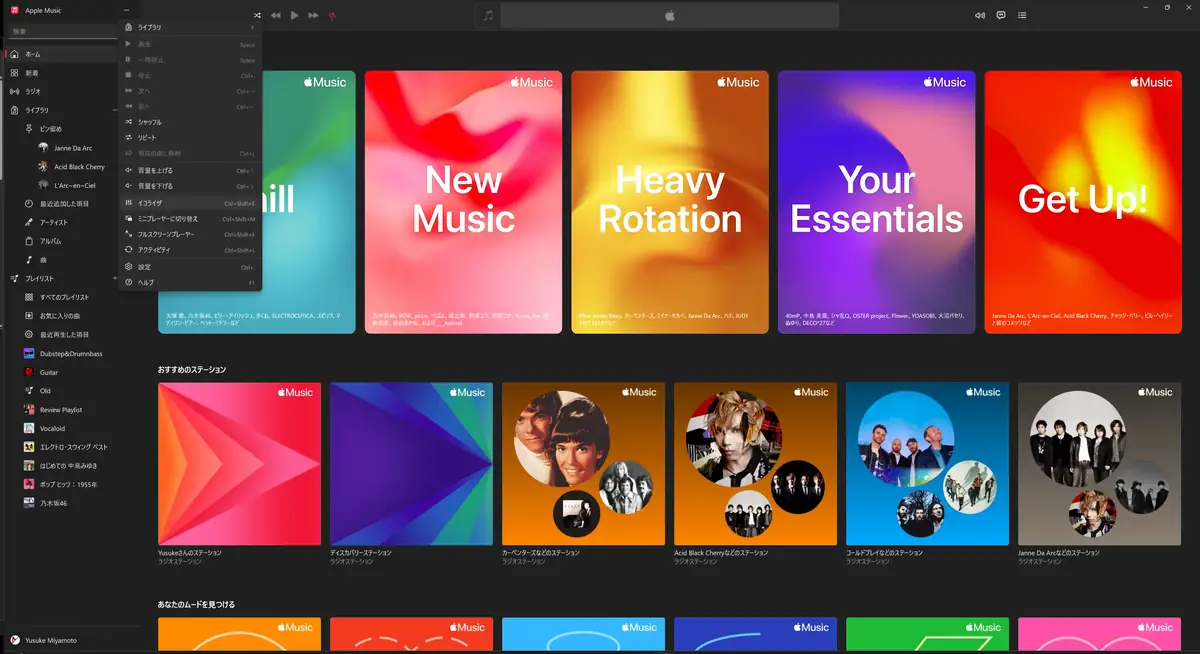The height and width of the screenshot is (654, 1200).
Task: Toggle リピート in the dropdown menu
Action: point(189,137)
